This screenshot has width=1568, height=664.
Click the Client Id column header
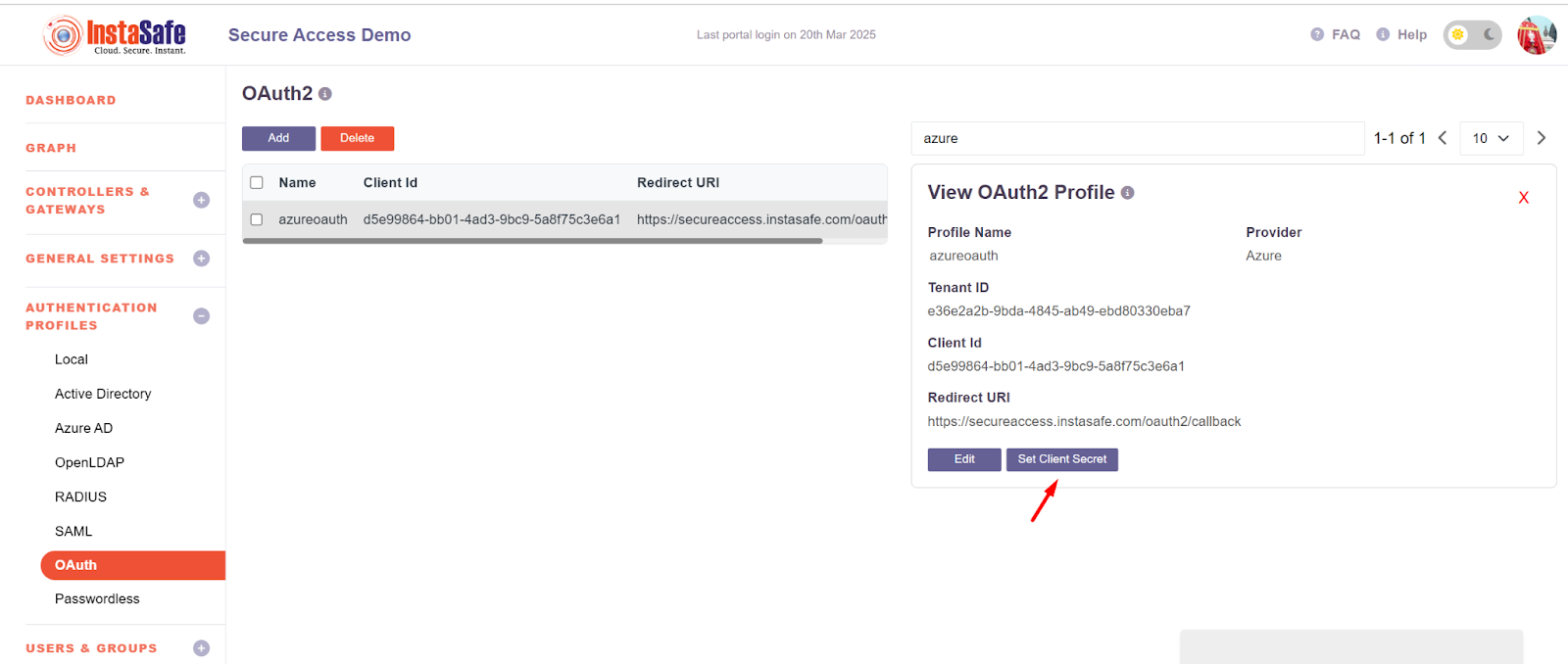click(390, 182)
